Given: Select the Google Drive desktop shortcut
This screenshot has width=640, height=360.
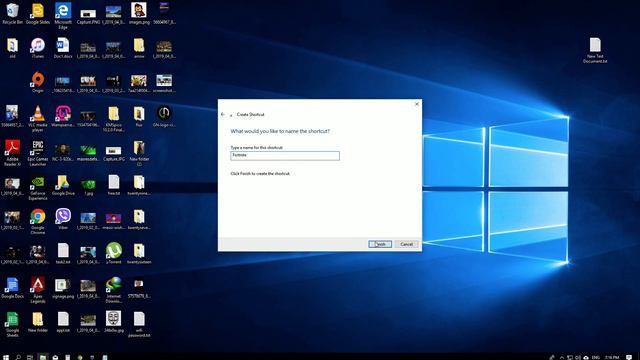Looking at the screenshot, I should (63, 185).
